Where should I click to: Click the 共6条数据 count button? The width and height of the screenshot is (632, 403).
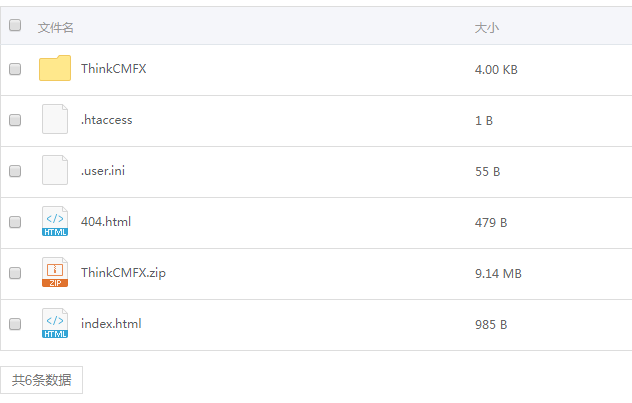41,381
